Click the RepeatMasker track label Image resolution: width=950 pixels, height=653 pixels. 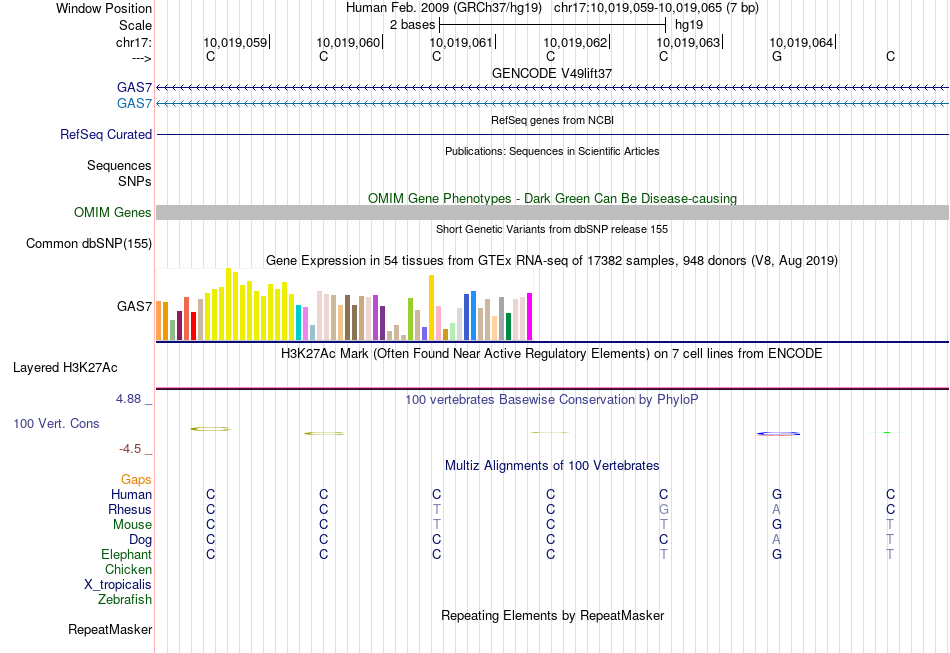click(x=110, y=630)
